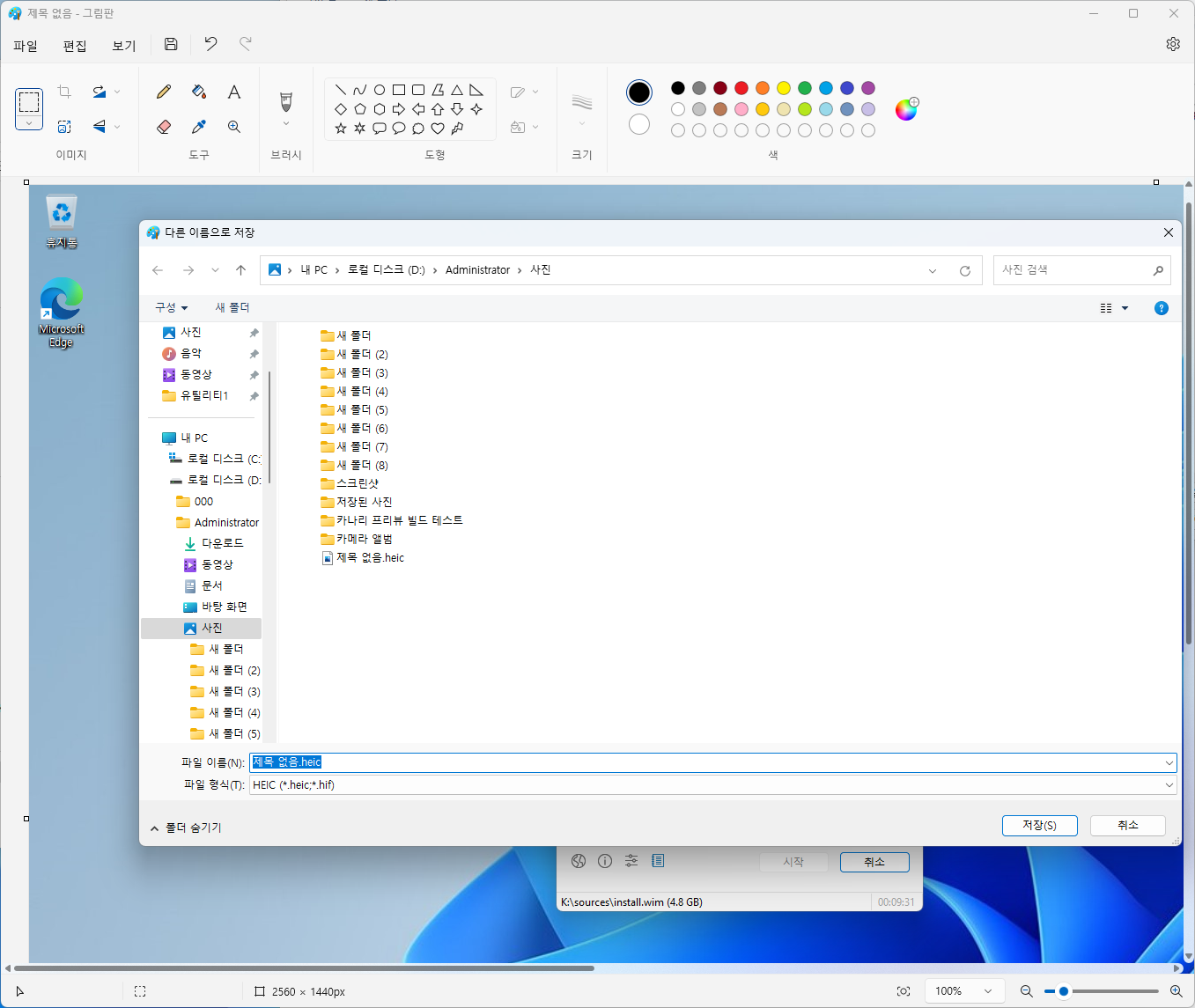
Task: Open Paint settings gear icon
Action: [x=1173, y=44]
